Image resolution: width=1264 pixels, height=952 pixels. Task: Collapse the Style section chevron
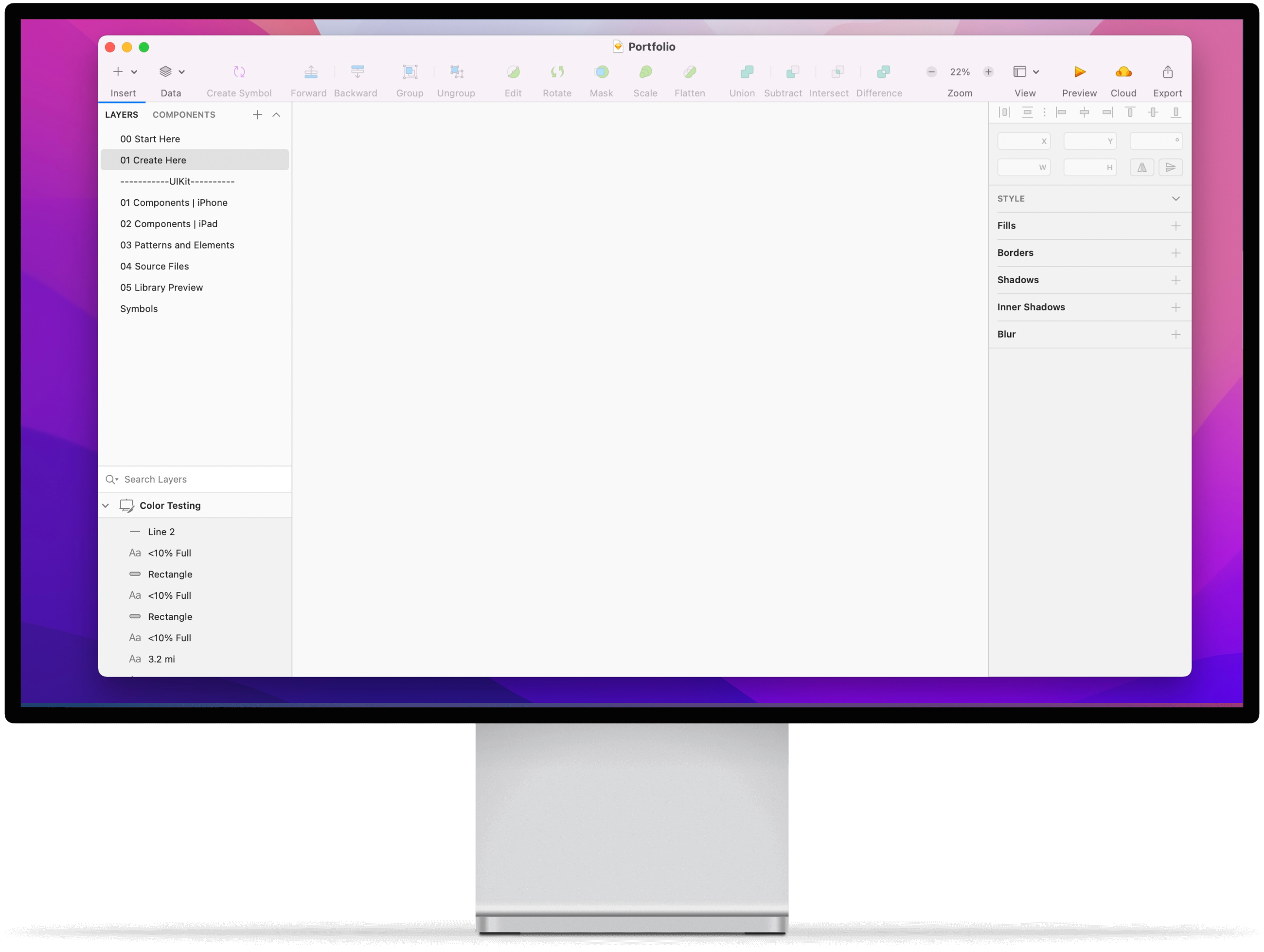(1175, 199)
